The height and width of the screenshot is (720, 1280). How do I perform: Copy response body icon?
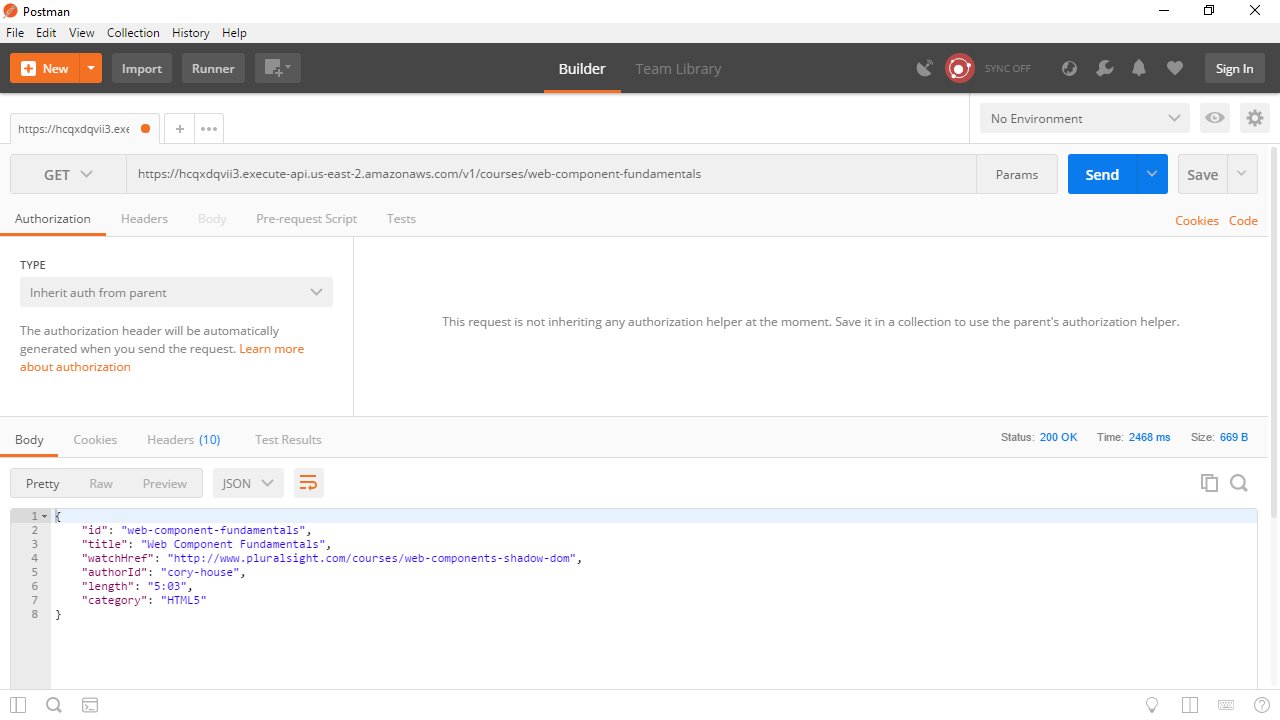(1209, 483)
